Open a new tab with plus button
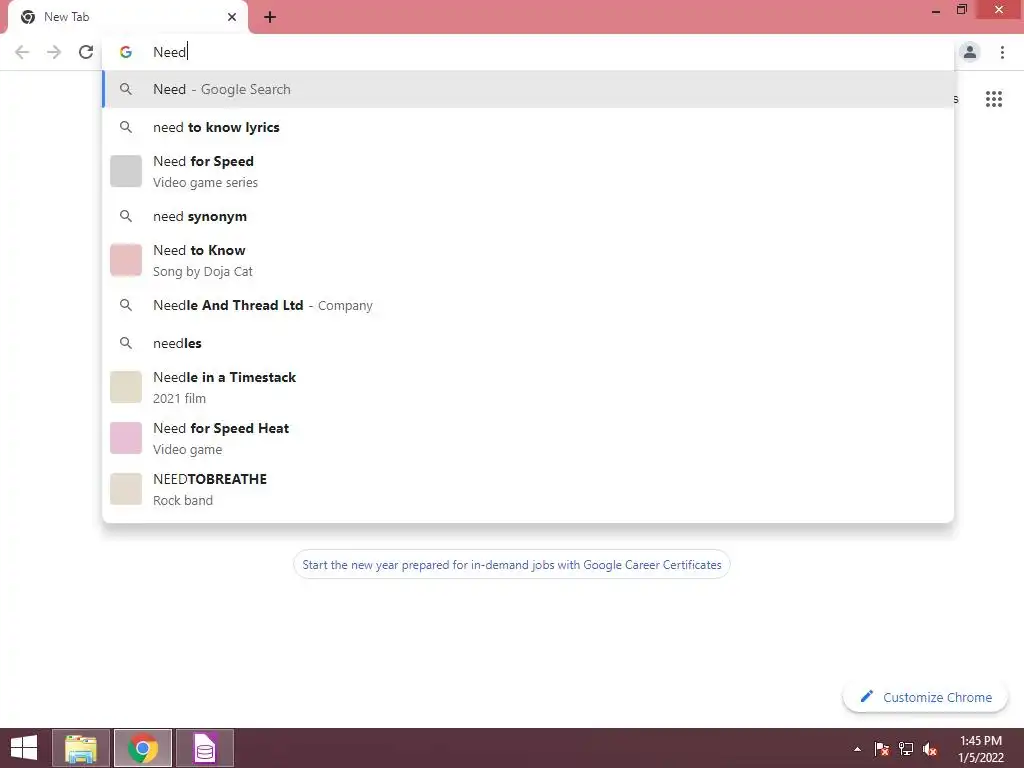Screen dimensions: 1024x768 (270, 17)
